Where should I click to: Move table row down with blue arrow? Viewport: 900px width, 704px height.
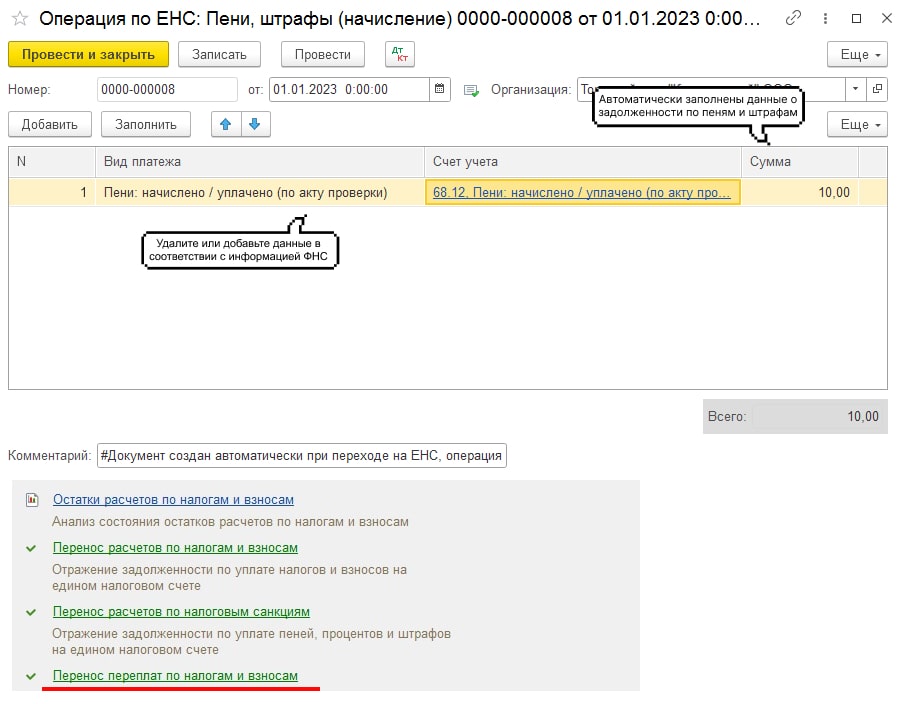[255, 124]
